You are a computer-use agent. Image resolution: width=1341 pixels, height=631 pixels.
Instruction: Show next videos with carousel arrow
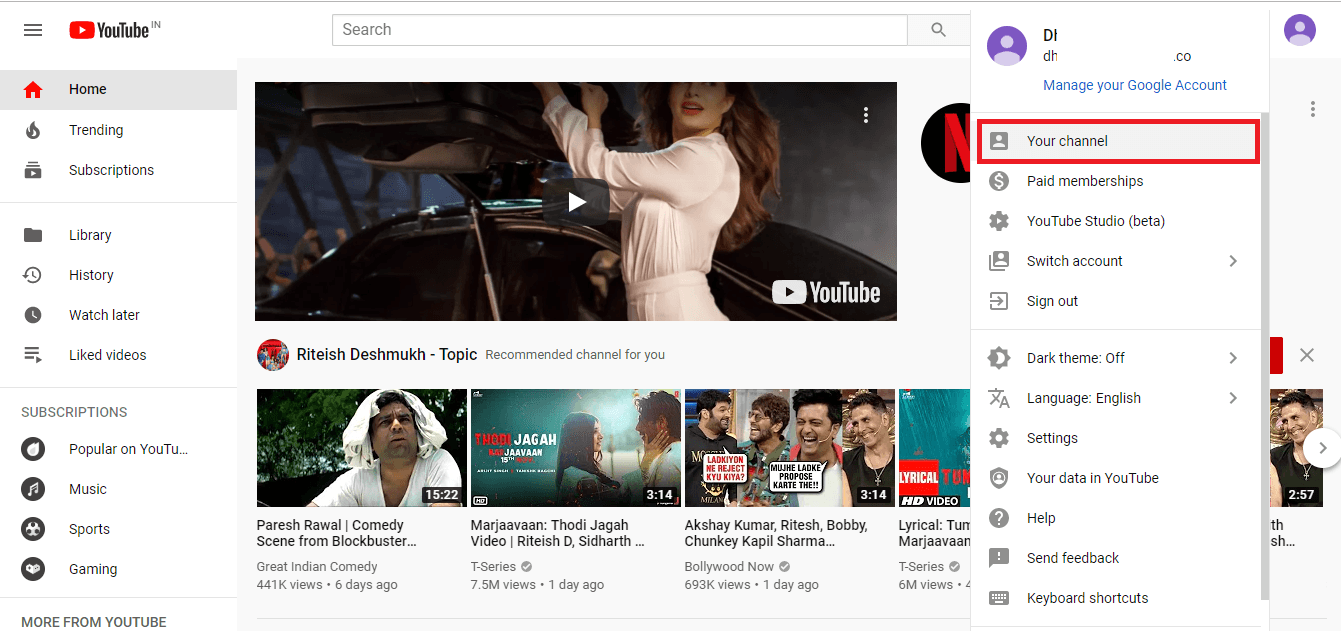pos(1322,448)
